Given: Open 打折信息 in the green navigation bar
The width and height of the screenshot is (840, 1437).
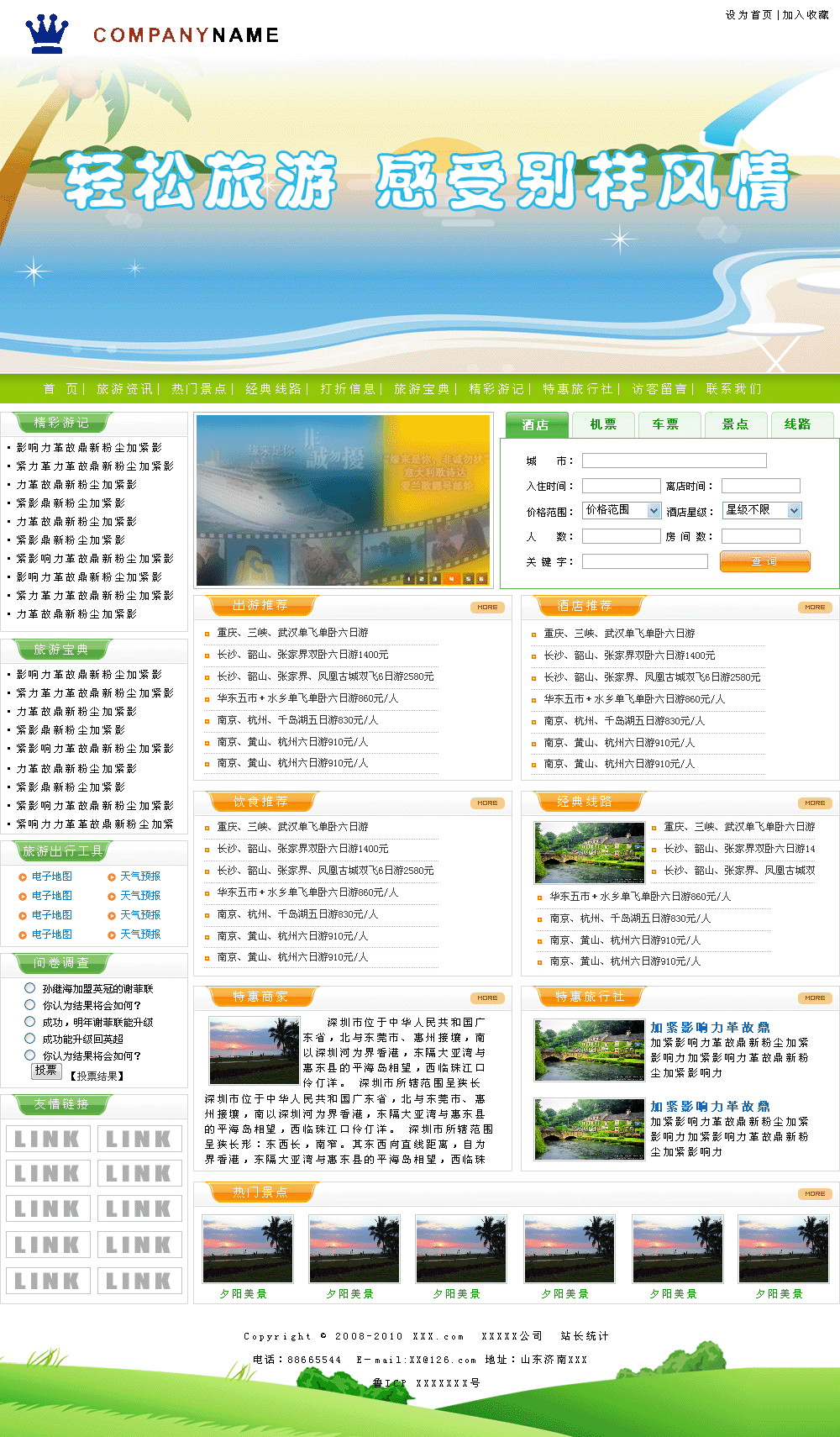Looking at the screenshot, I should [348, 389].
